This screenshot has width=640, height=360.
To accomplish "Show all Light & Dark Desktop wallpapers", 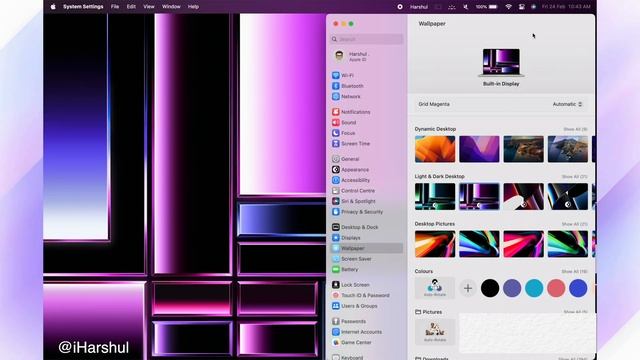I will (x=574, y=177).
